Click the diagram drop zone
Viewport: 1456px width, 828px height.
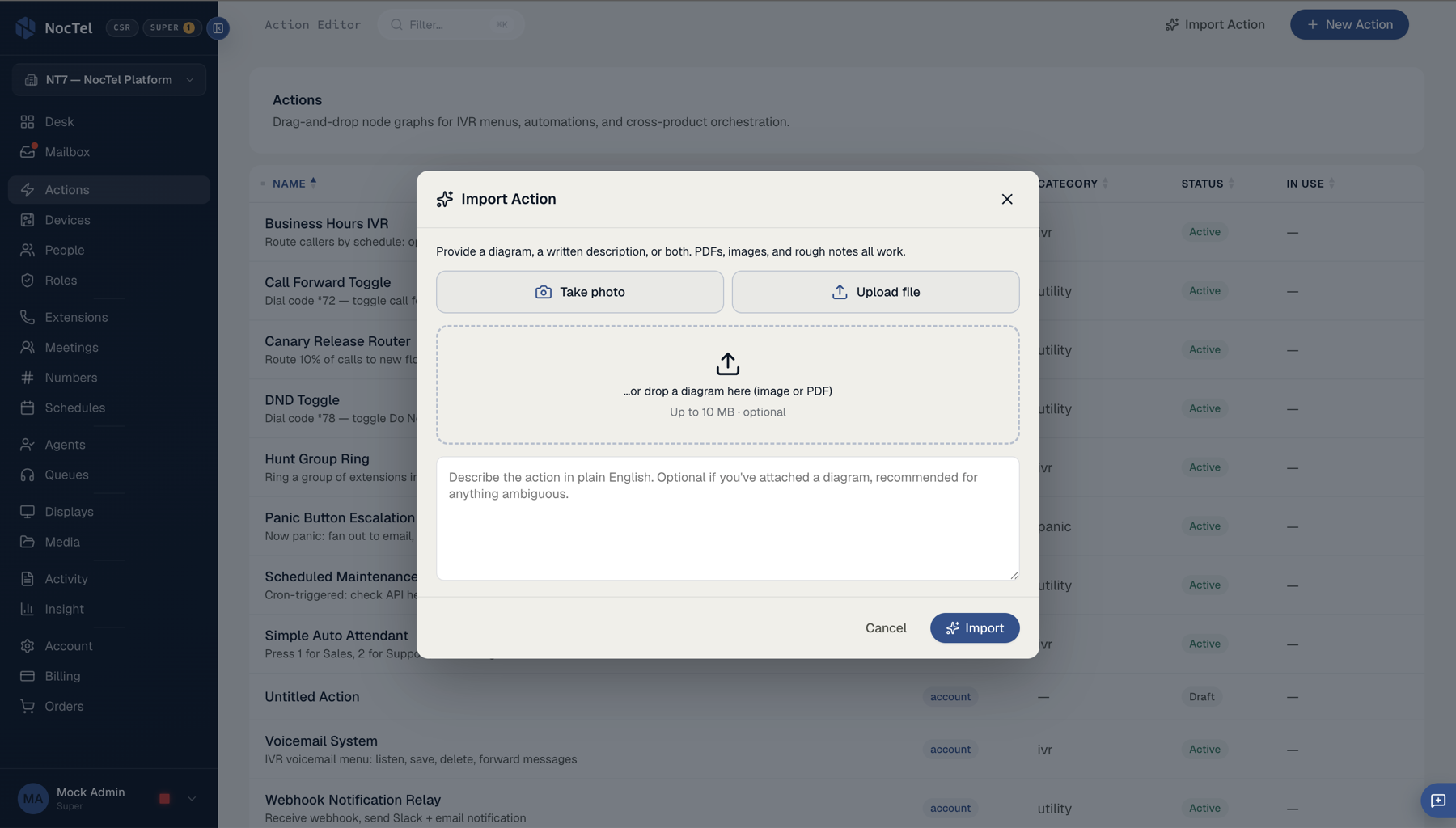tap(728, 385)
